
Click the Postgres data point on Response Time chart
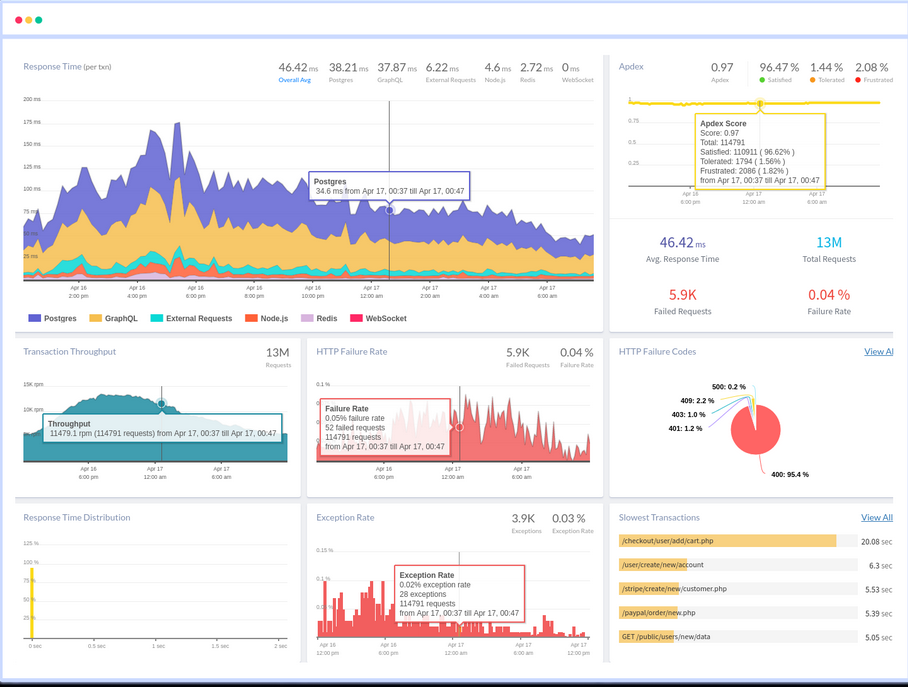tap(390, 210)
